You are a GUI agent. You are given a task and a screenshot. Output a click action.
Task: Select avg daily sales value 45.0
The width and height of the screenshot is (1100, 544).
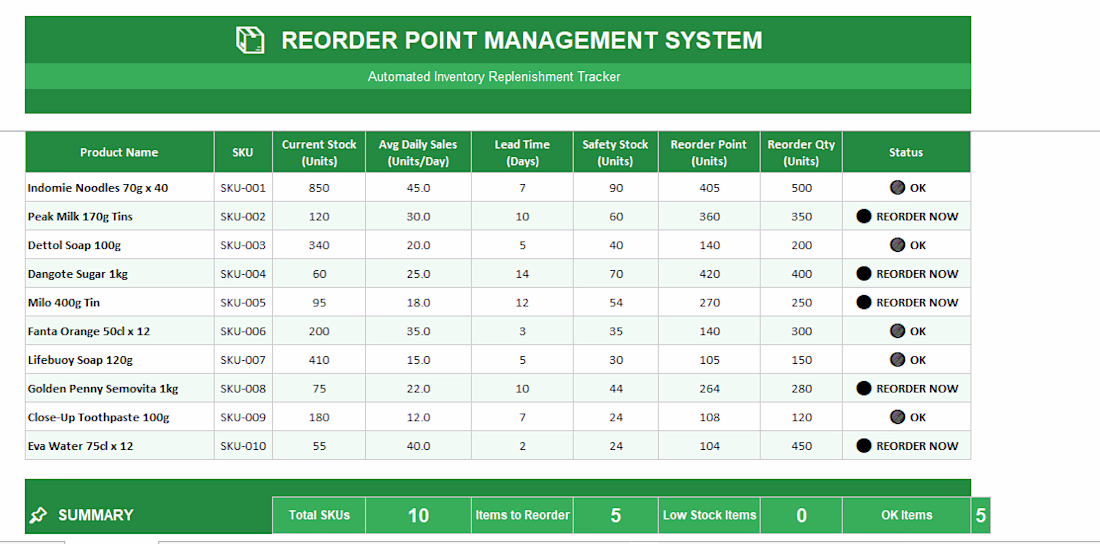pos(418,187)
